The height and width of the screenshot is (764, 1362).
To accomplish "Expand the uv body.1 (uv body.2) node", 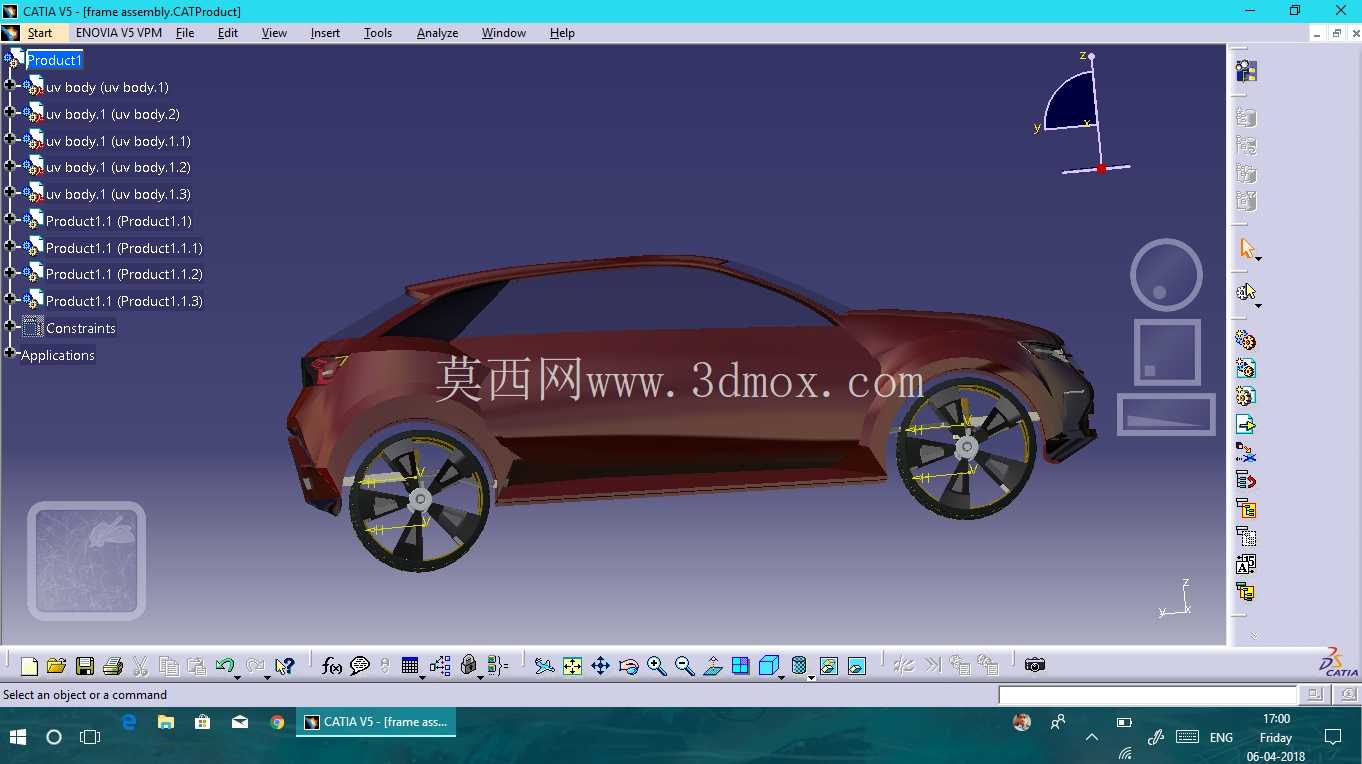I will [10, 113].
